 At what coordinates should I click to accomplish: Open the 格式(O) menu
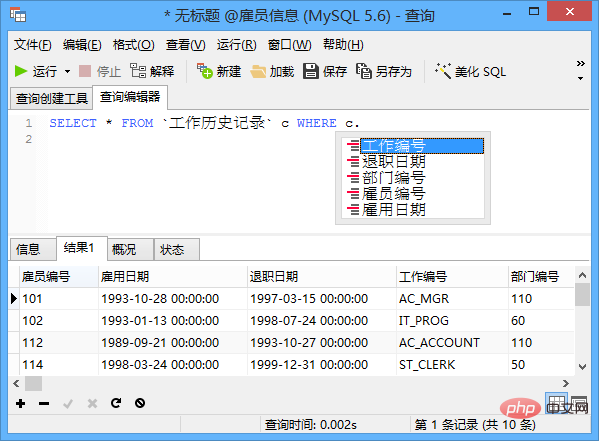(x=133, y=45)
